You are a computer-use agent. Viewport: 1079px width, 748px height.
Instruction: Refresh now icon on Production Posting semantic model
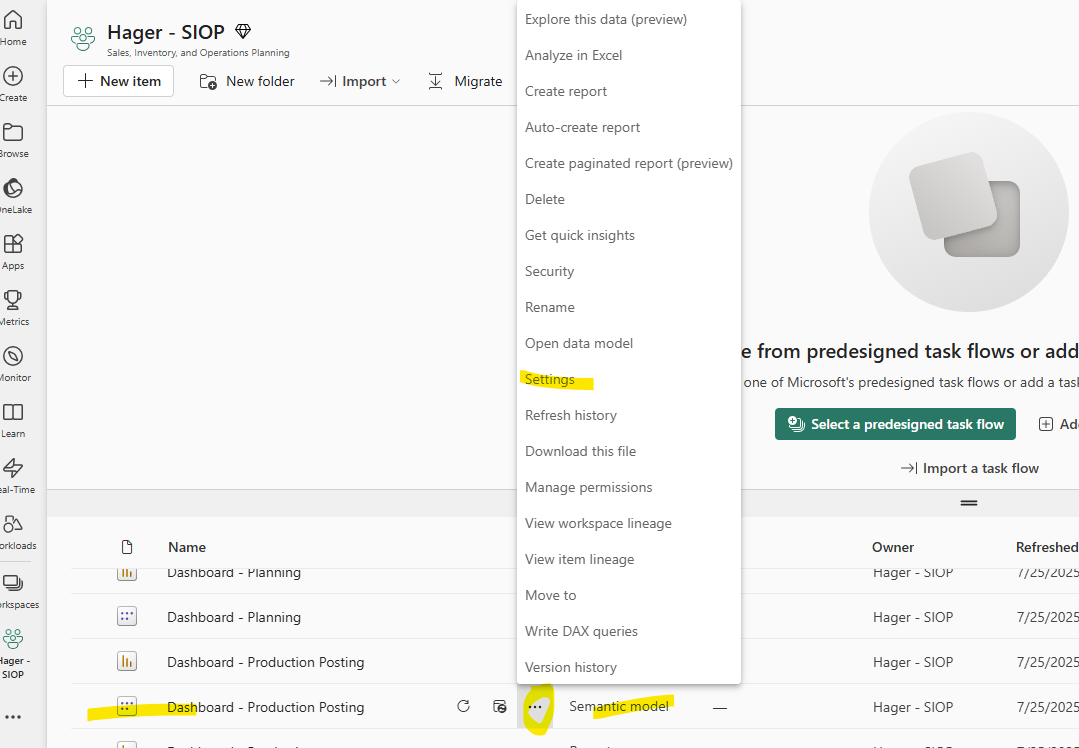coord(463,706)
